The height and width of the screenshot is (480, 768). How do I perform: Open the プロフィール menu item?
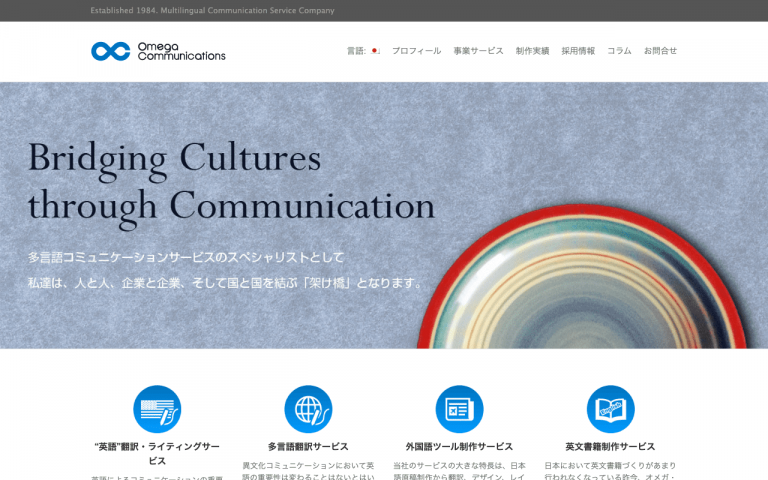click(x=416, y=51)
